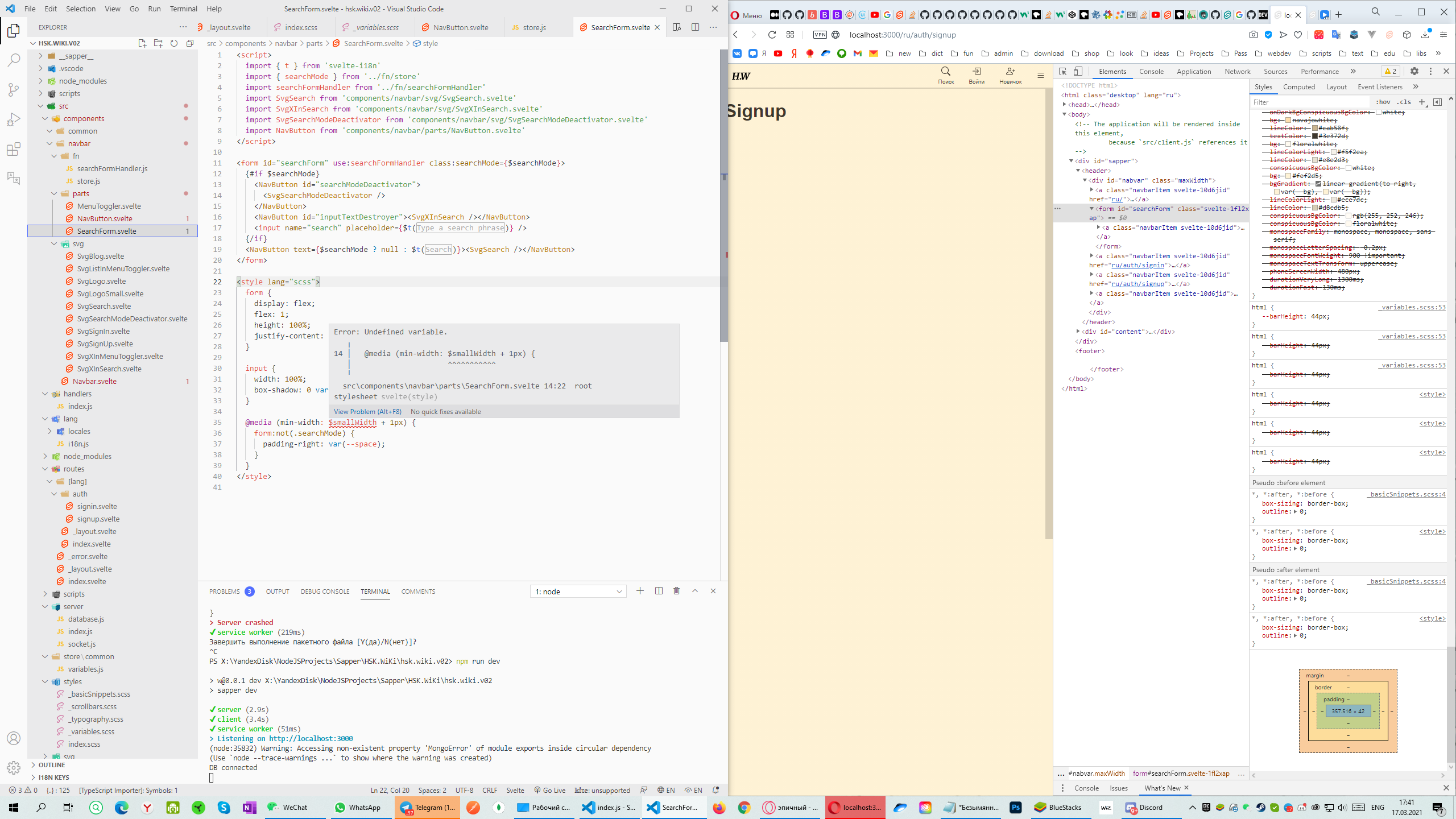Click H.W logo on the web page

pyautogui.click(x=741, y=76)
